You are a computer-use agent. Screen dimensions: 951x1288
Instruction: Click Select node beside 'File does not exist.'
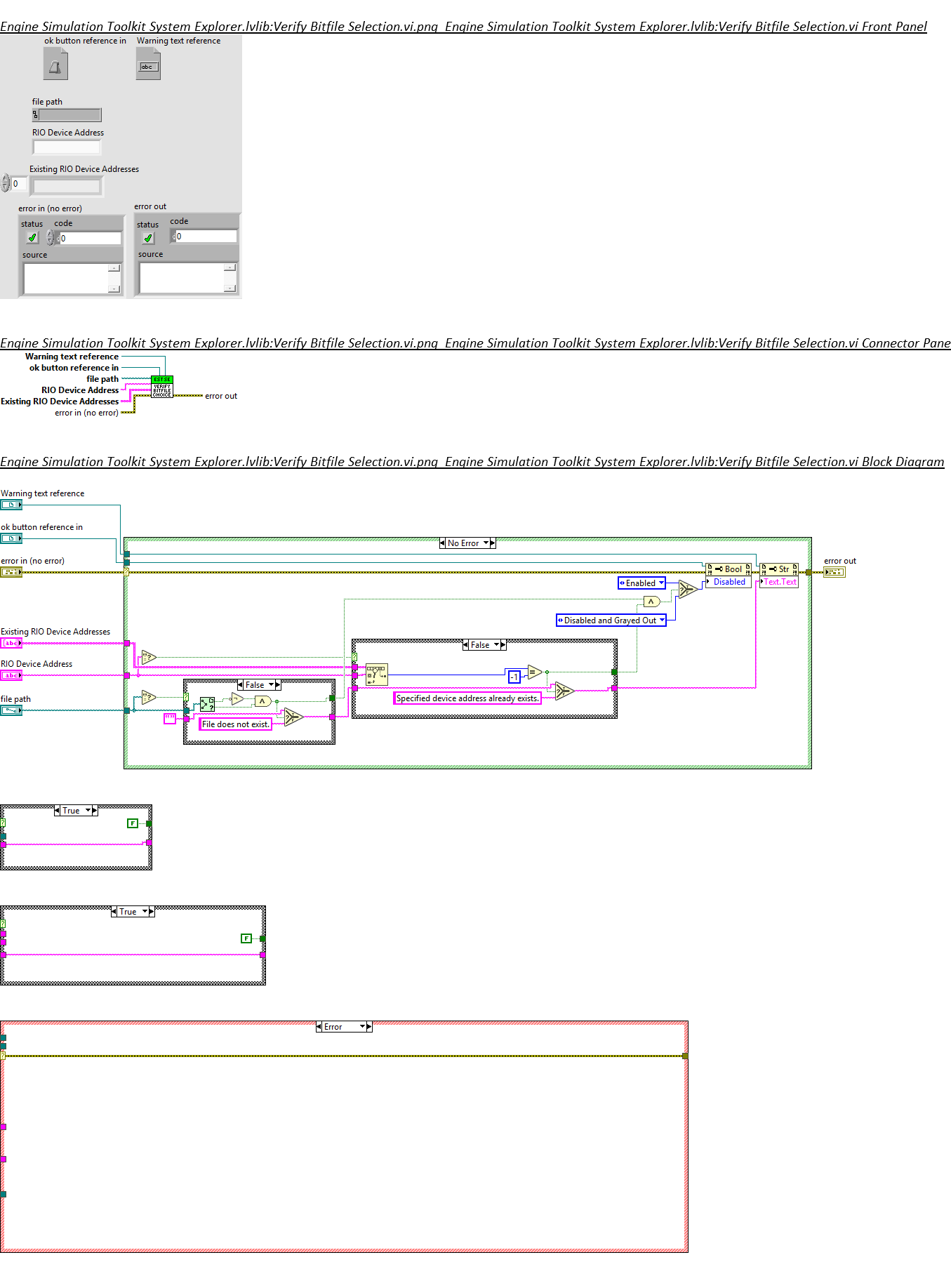click(293, 717)
